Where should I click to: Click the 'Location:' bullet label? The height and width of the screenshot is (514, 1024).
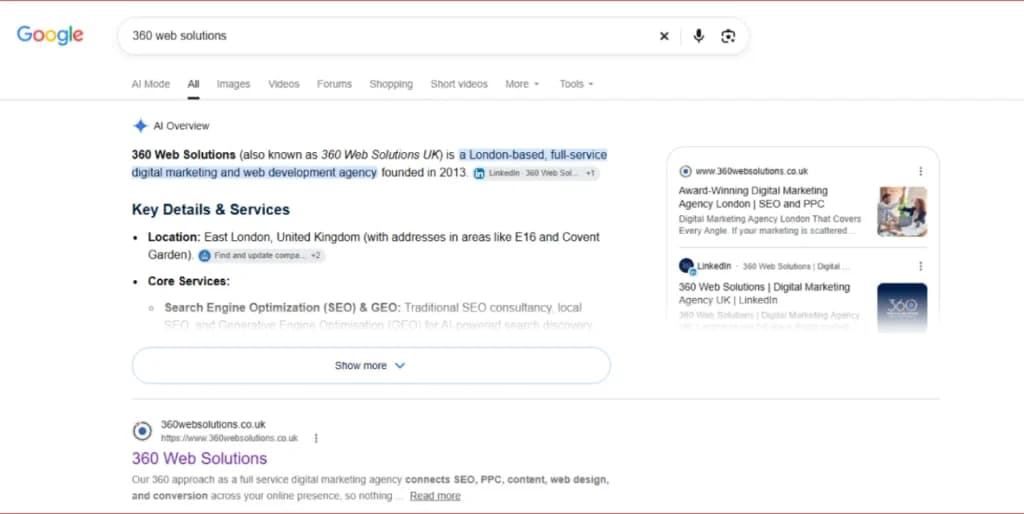[x=174, y=237]
